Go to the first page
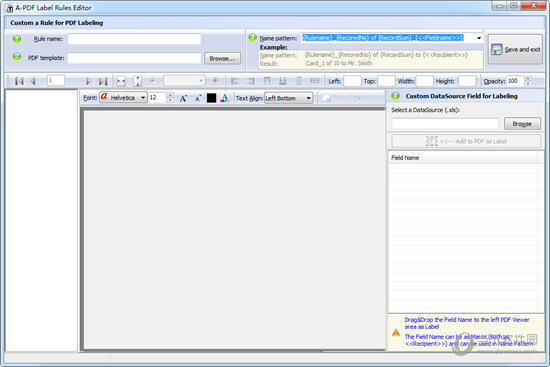 19,81
